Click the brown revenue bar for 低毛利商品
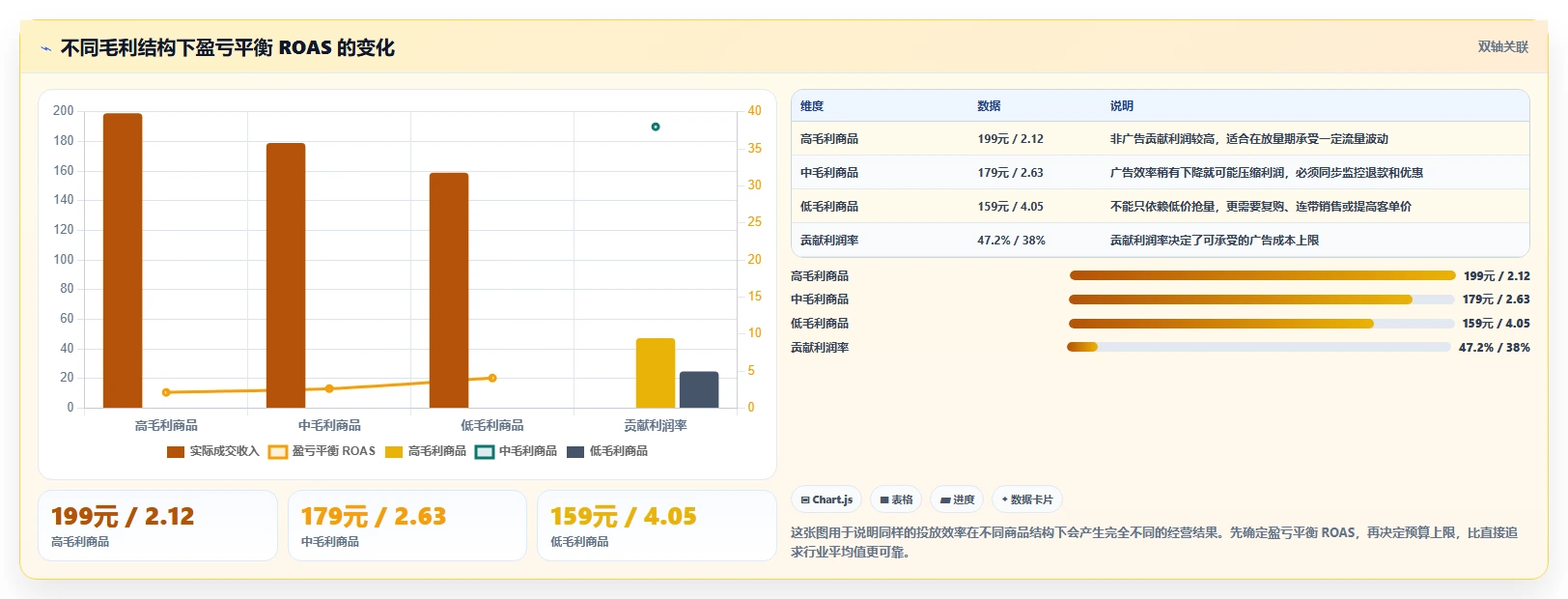Viewport: 1568px width, 599px height. pos(449,290)
